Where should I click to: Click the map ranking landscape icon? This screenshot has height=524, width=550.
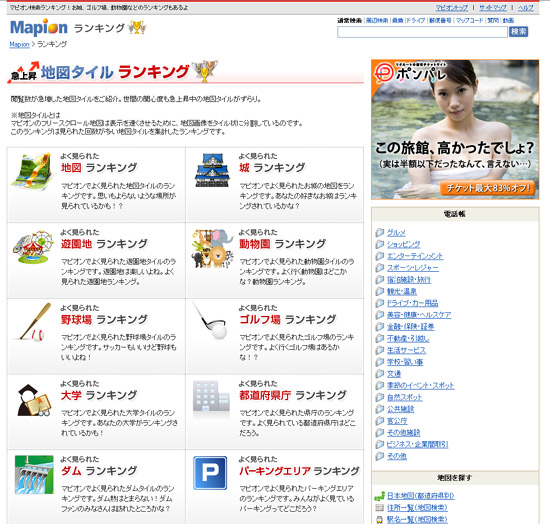point(33,171)
